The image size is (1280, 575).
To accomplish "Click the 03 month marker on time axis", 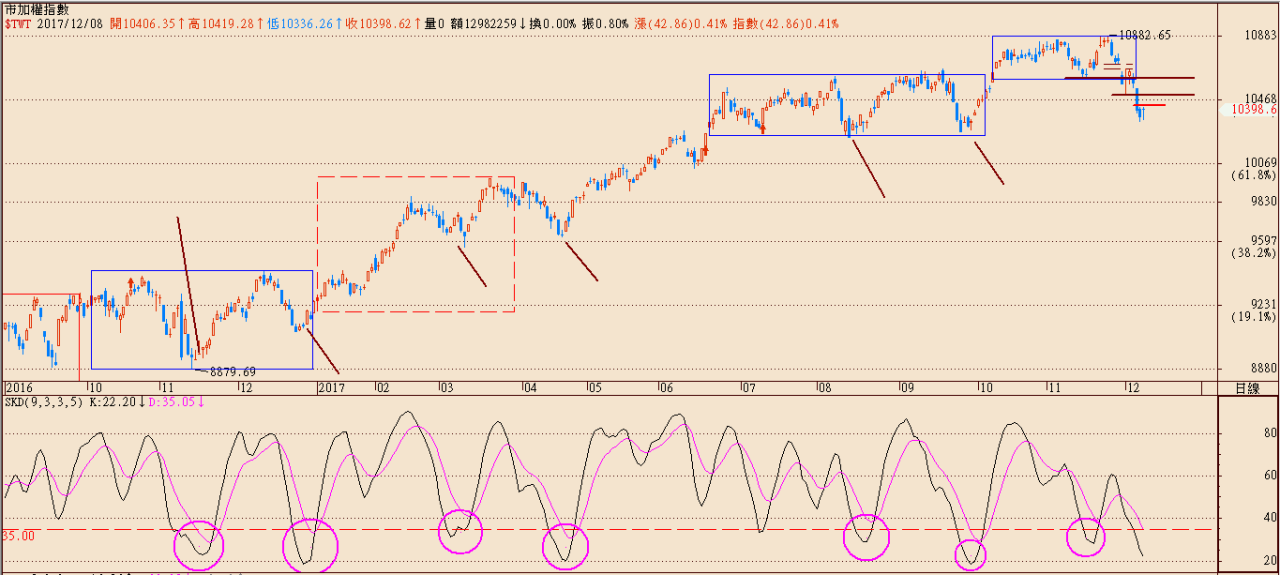I will pos(445,387).
